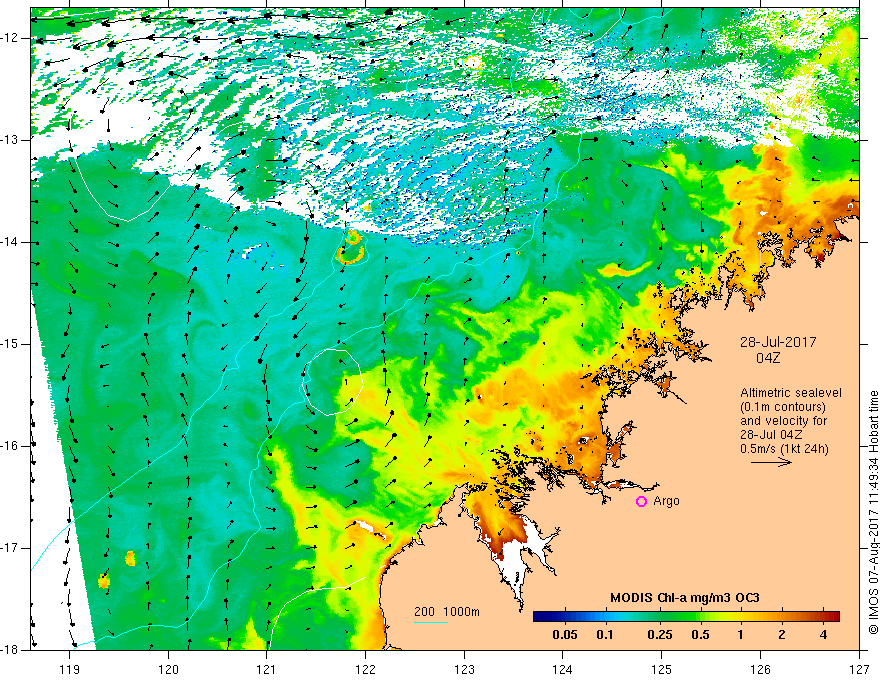Click the 'and velocity for' caption line
The image size is (880, 680).
[783, 421]
